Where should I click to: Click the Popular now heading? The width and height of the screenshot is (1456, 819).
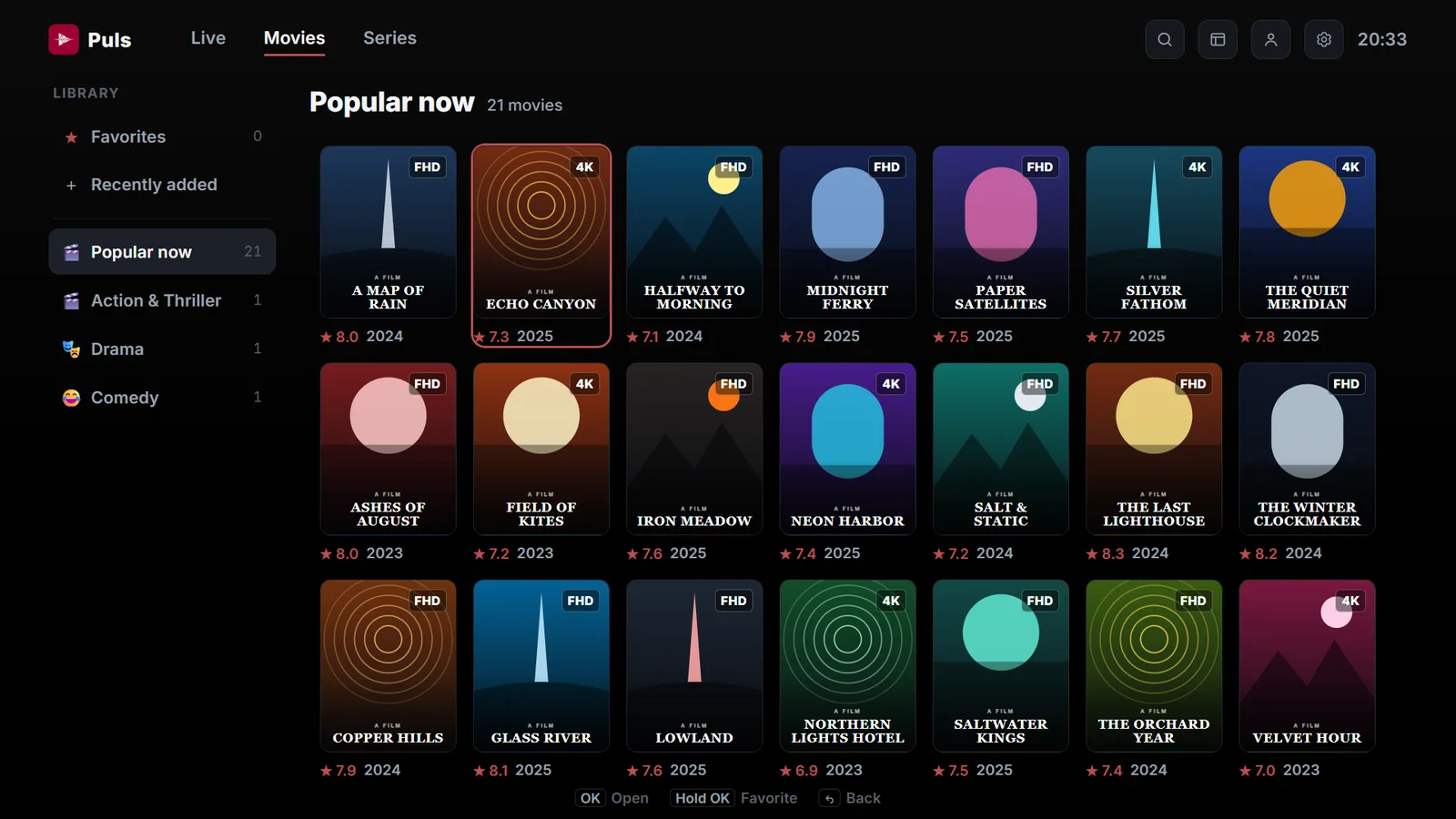(392, 102)
